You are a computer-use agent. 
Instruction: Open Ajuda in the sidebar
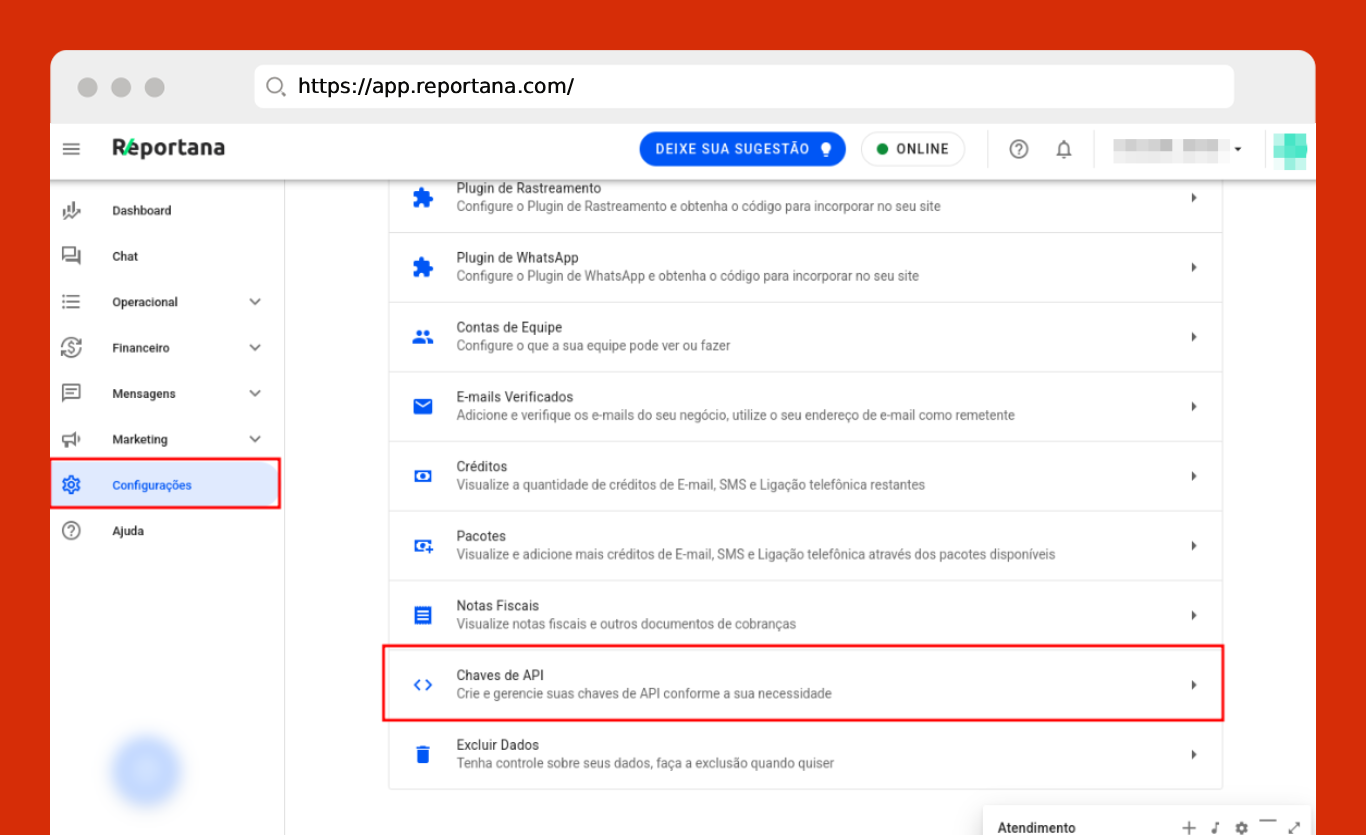click(x=128, y=531)
